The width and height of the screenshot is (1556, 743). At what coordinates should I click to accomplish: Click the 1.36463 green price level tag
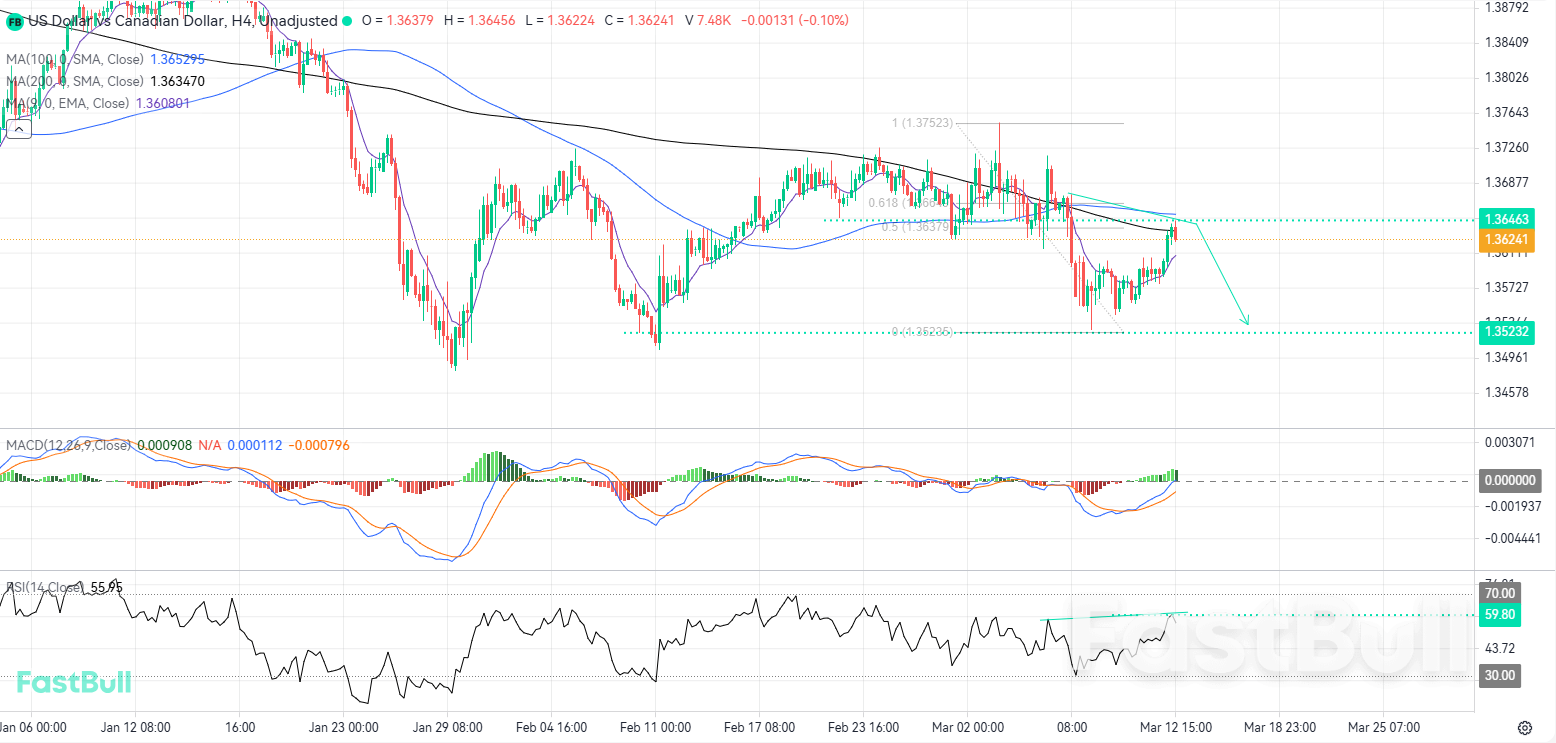(x=1508, y=219)
